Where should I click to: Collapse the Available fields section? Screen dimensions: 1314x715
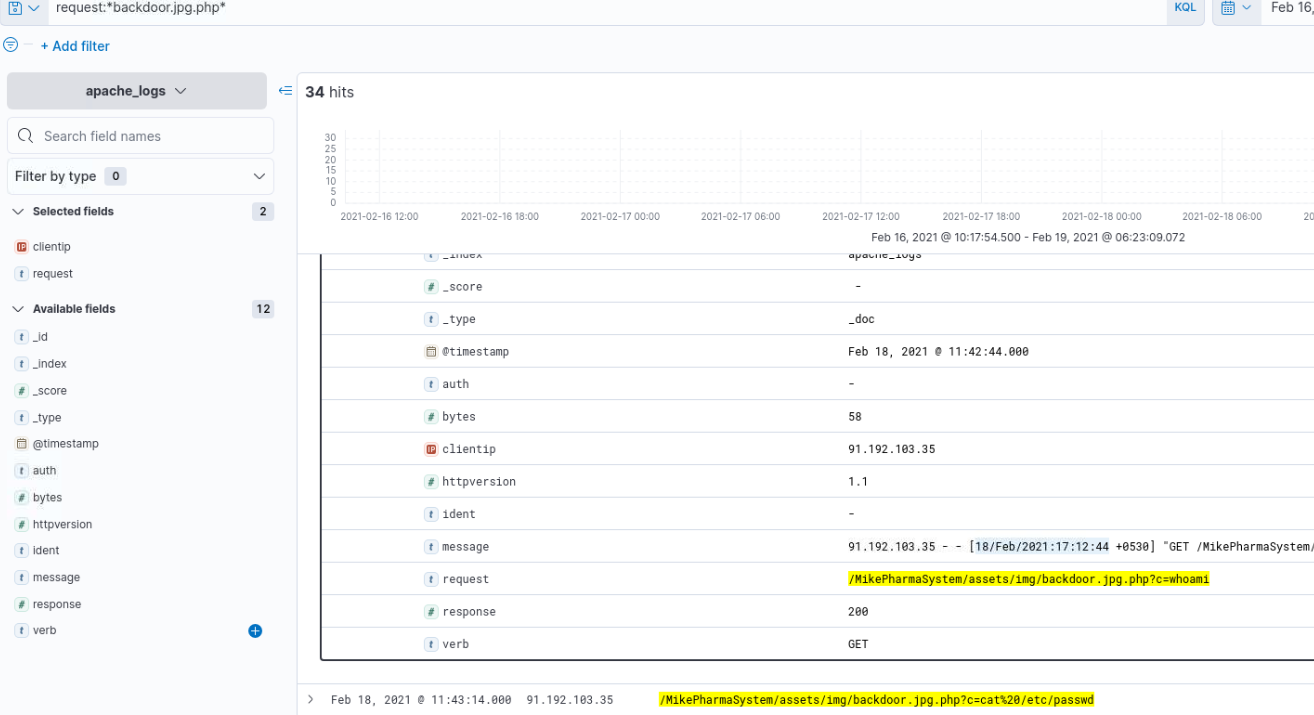point(18,309)
